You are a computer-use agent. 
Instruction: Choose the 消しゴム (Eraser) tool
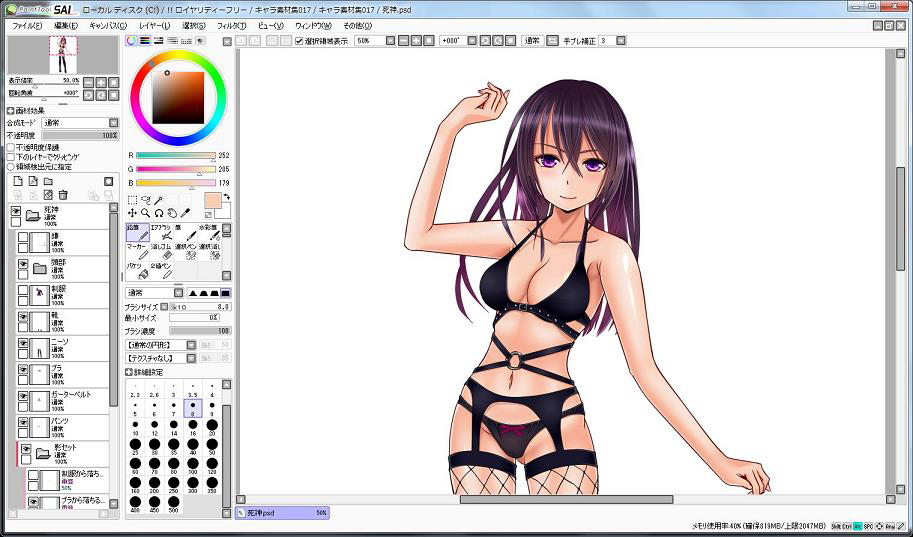pyautogui.click(x=162, y=251)
